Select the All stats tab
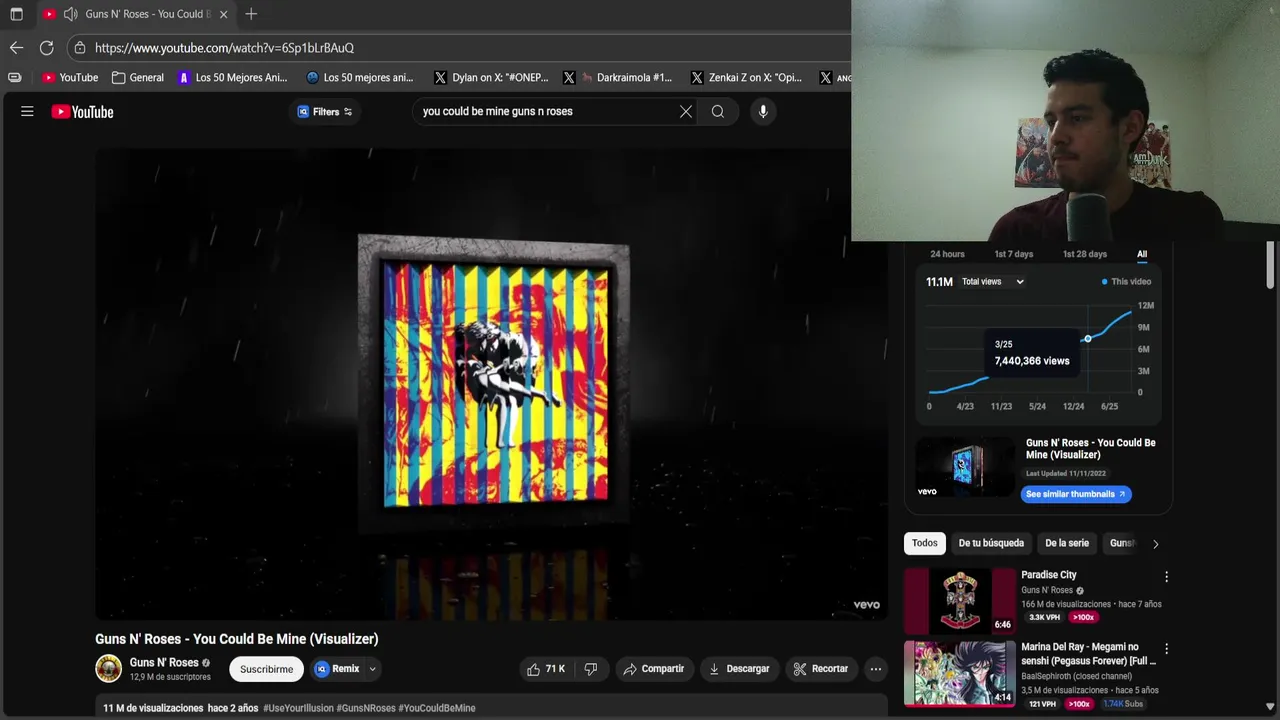Image resolution: width=1280 pixels, height=720 pixels. click(1142, 254)
